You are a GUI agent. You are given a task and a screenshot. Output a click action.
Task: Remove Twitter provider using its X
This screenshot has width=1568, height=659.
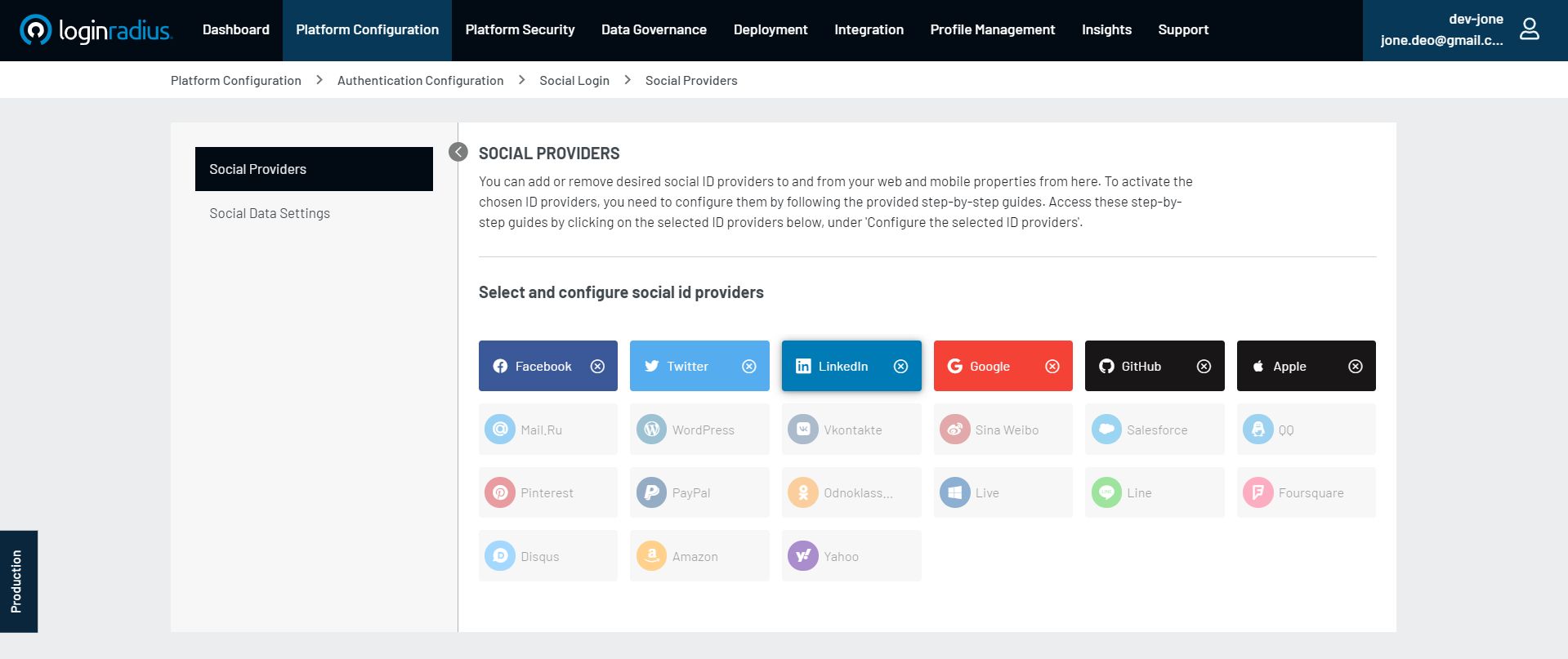[x=749, y=367]
